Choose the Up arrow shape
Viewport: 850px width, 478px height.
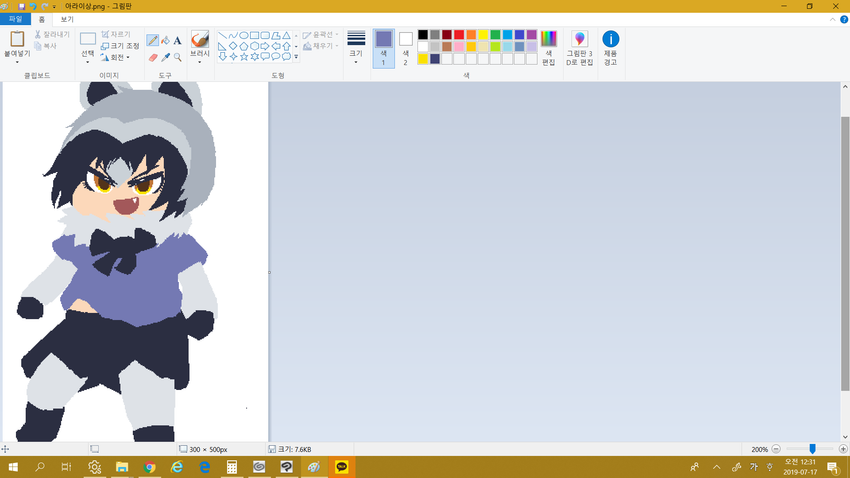[x=286, y=46]
